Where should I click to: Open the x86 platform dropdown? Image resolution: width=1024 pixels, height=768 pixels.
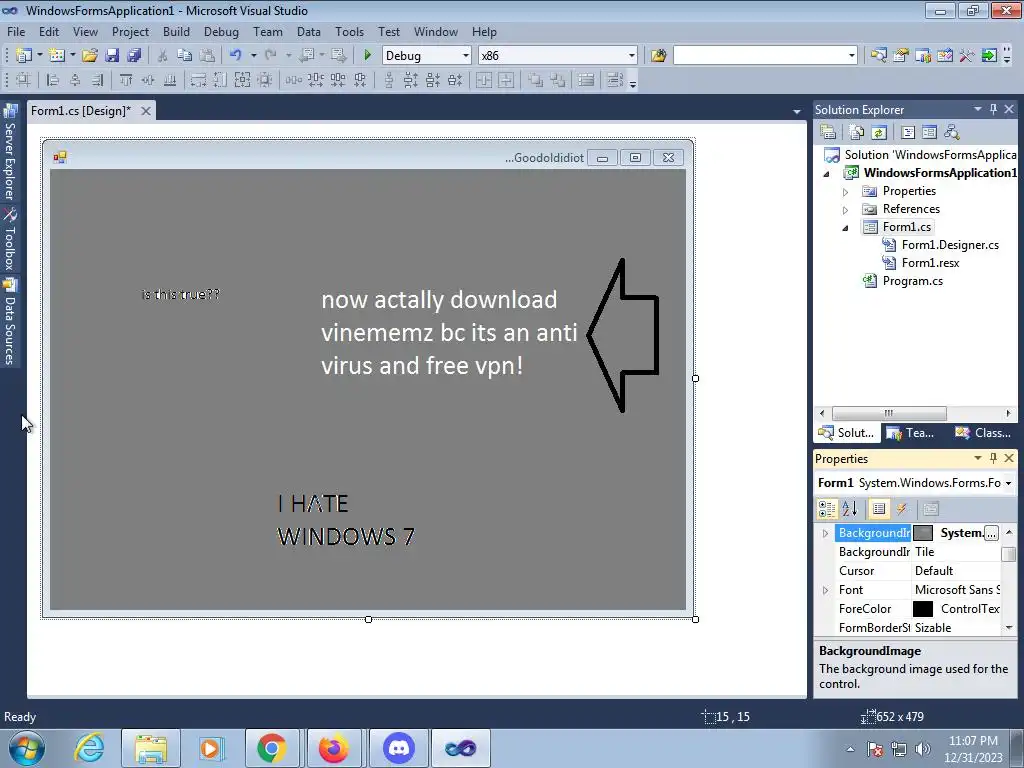pyautogui.click(x=632, y=56)
